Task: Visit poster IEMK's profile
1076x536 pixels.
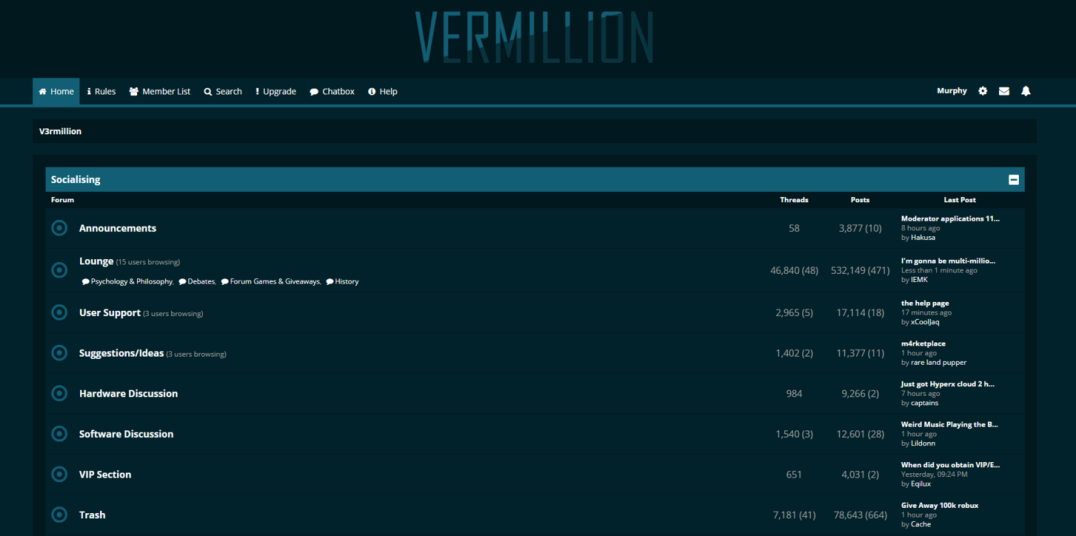Action: click(919, 280)
